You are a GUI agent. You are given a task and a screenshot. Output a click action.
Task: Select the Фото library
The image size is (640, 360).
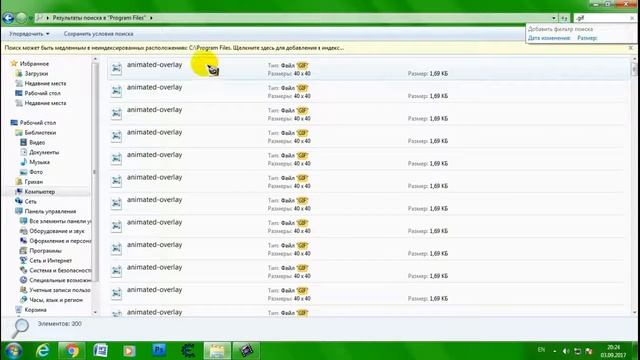click(36, 172)
